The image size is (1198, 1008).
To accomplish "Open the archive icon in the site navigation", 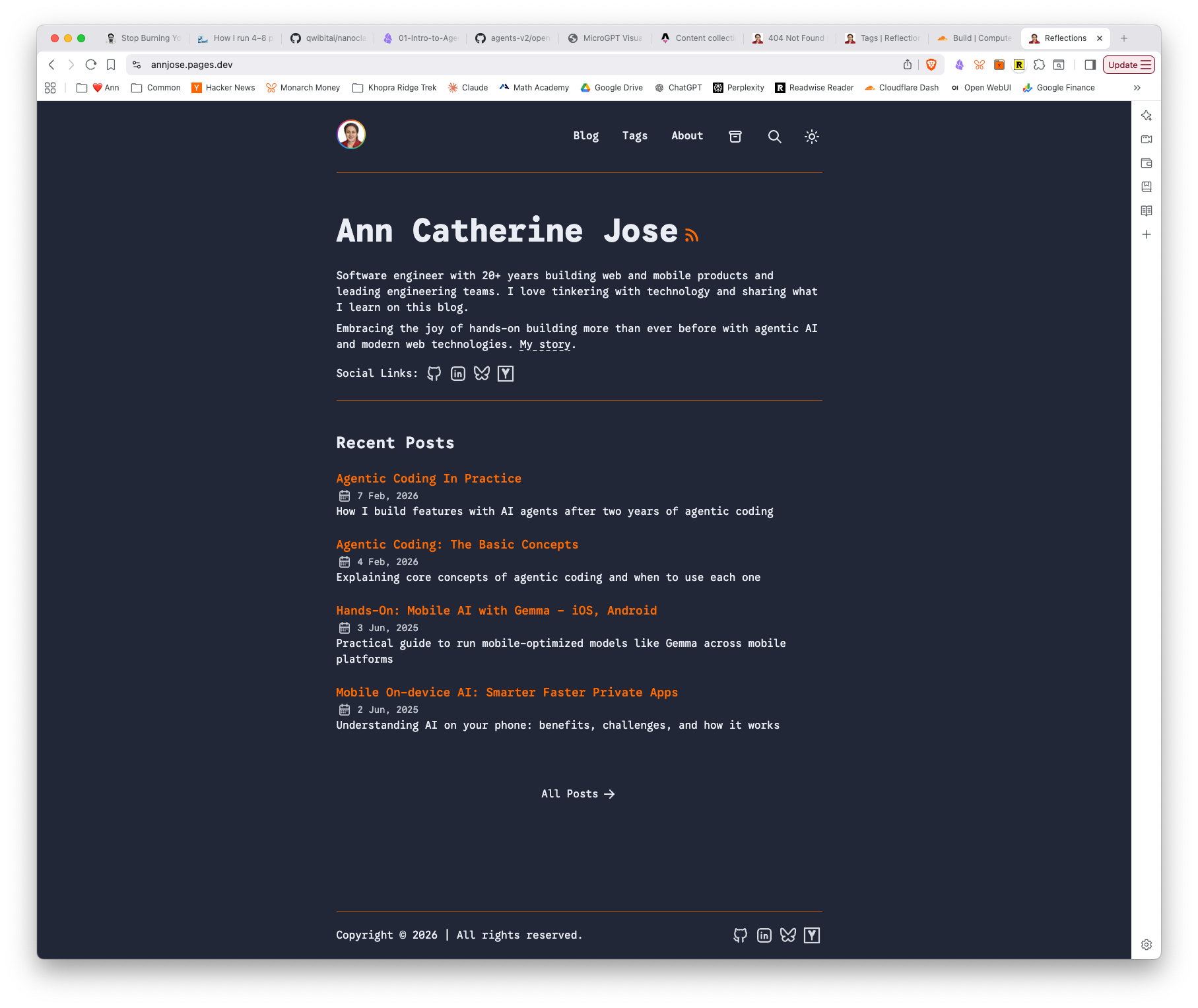I will click(735, 137).
